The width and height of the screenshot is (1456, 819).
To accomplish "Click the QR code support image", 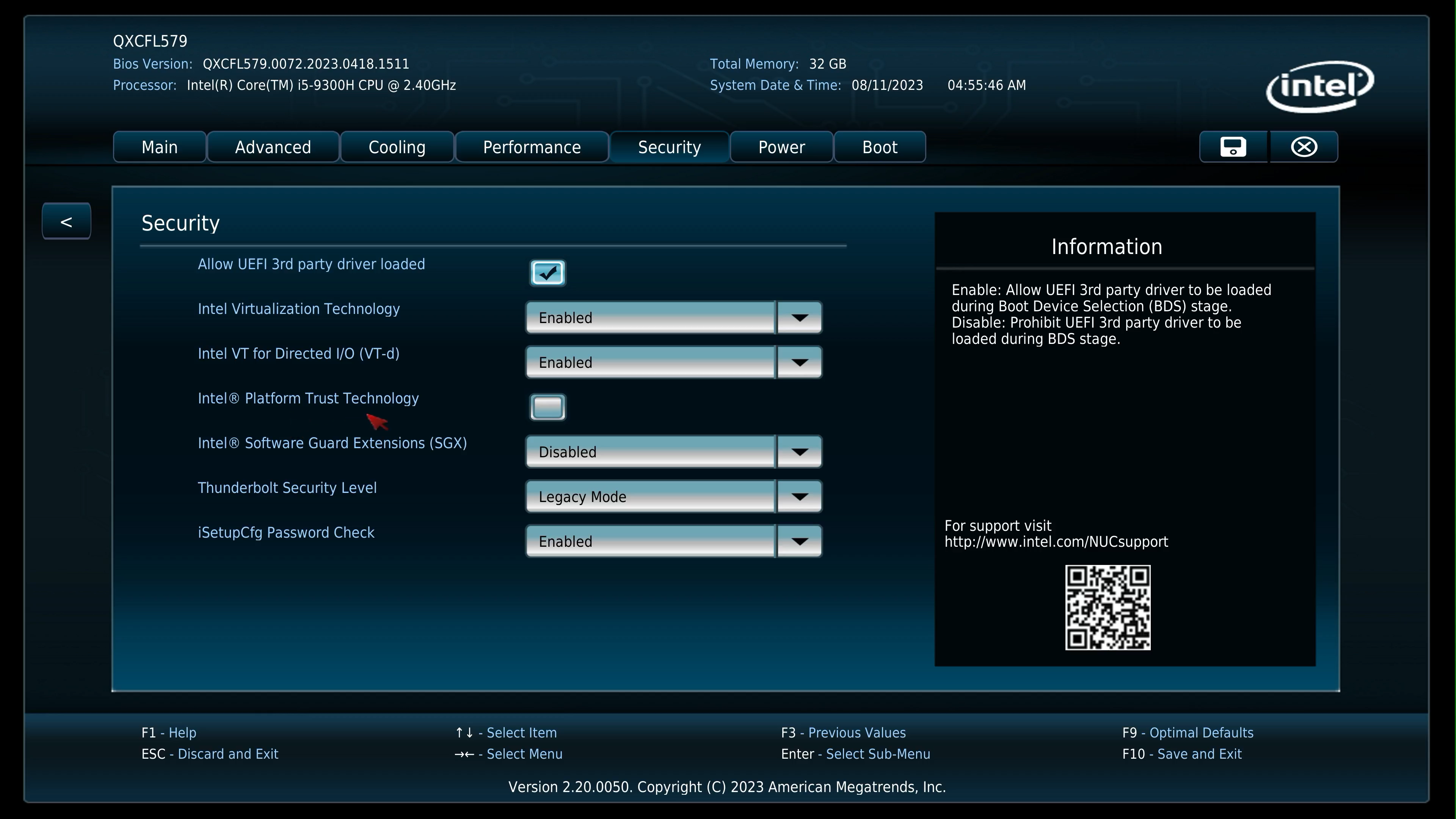I will click(x=1107, y=607).
